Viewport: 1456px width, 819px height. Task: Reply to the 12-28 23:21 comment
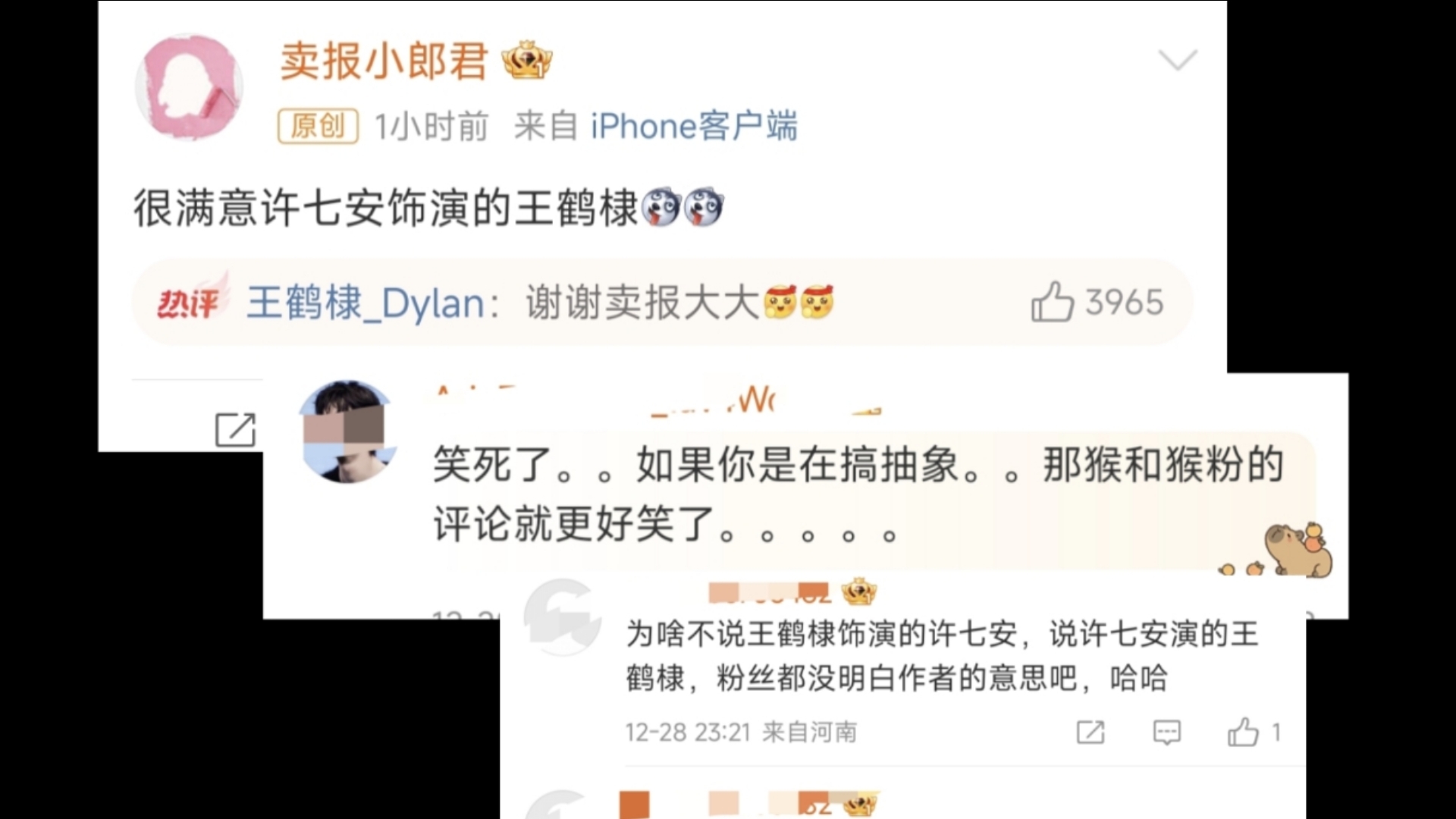1166,732
